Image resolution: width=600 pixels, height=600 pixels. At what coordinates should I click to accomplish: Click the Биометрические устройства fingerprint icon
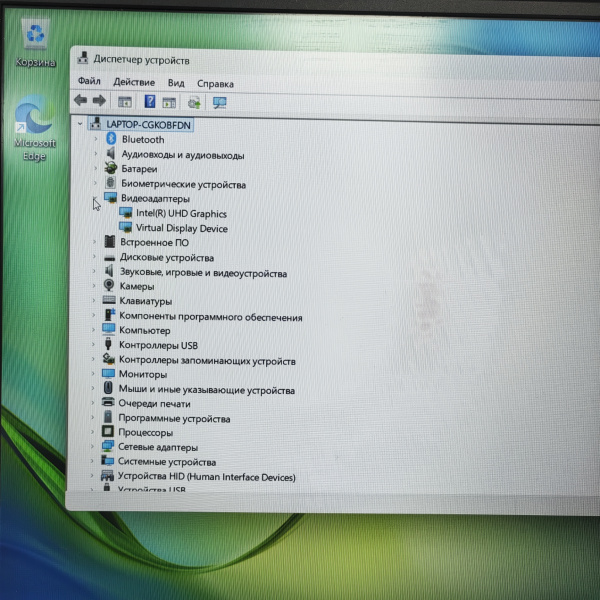(111, 183)
